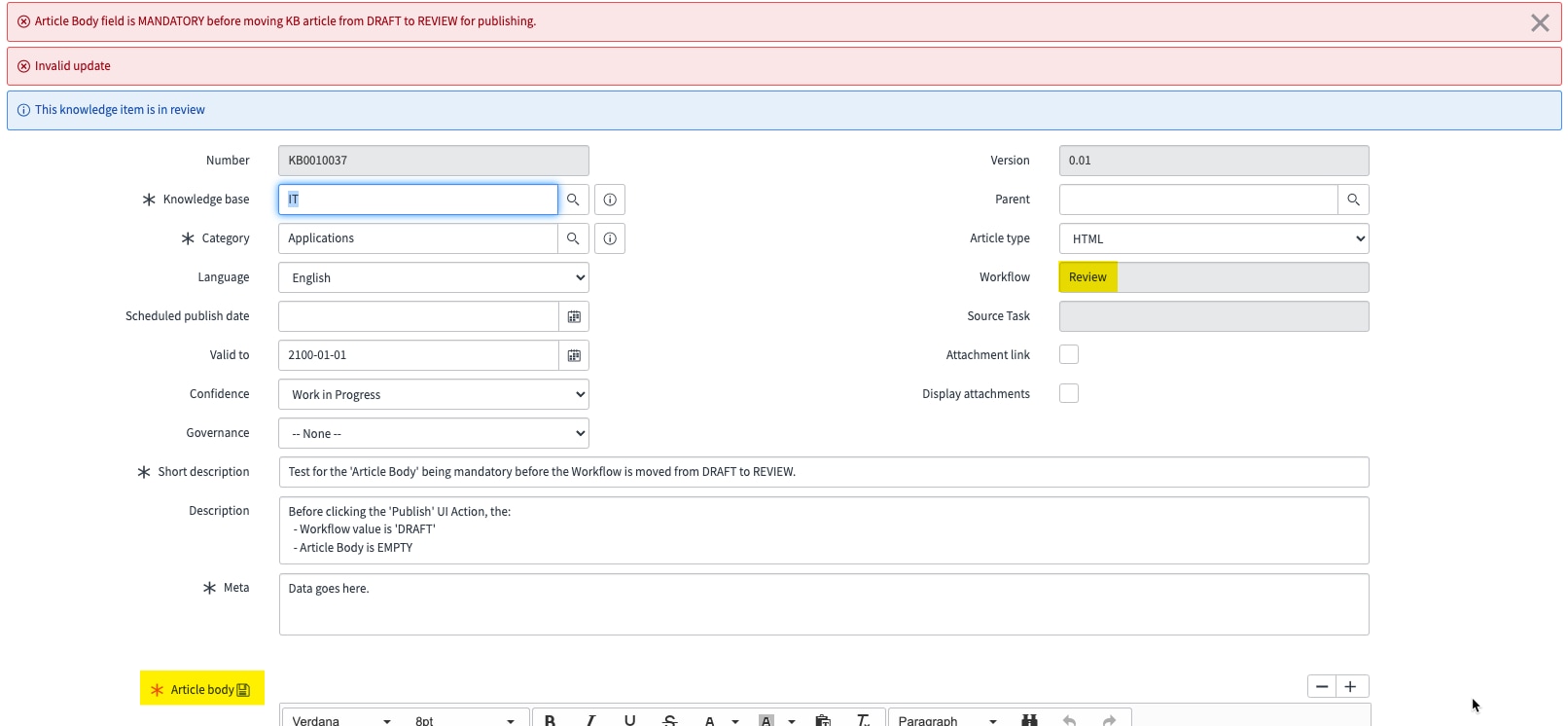Collapse article body editor with minus button

pos(1322,686)
